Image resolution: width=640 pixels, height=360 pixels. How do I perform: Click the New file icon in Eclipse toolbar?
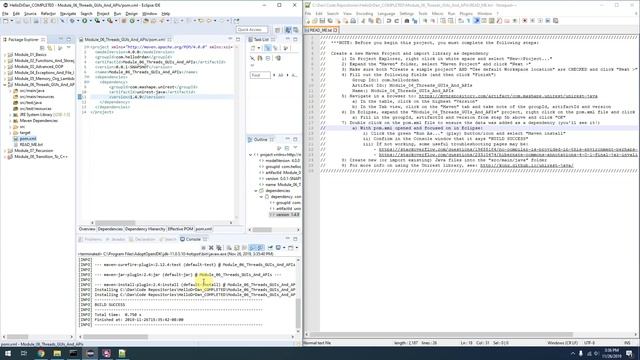(6, 20)
